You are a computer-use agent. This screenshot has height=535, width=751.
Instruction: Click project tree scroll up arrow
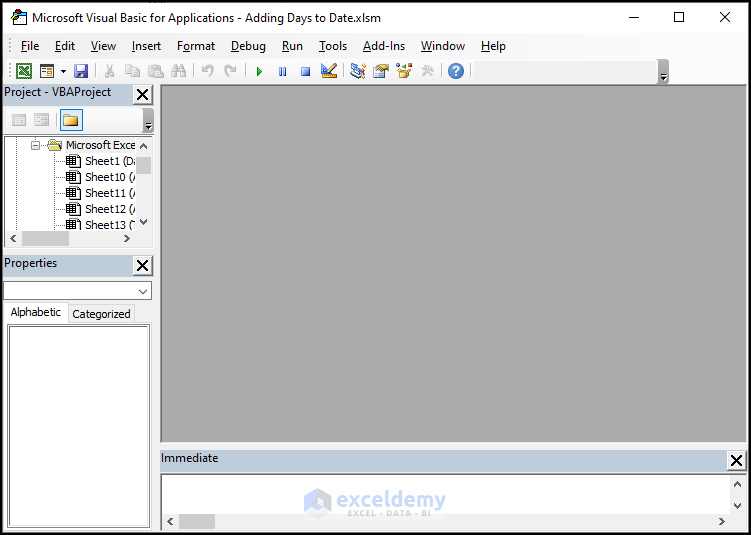(143, 146)
